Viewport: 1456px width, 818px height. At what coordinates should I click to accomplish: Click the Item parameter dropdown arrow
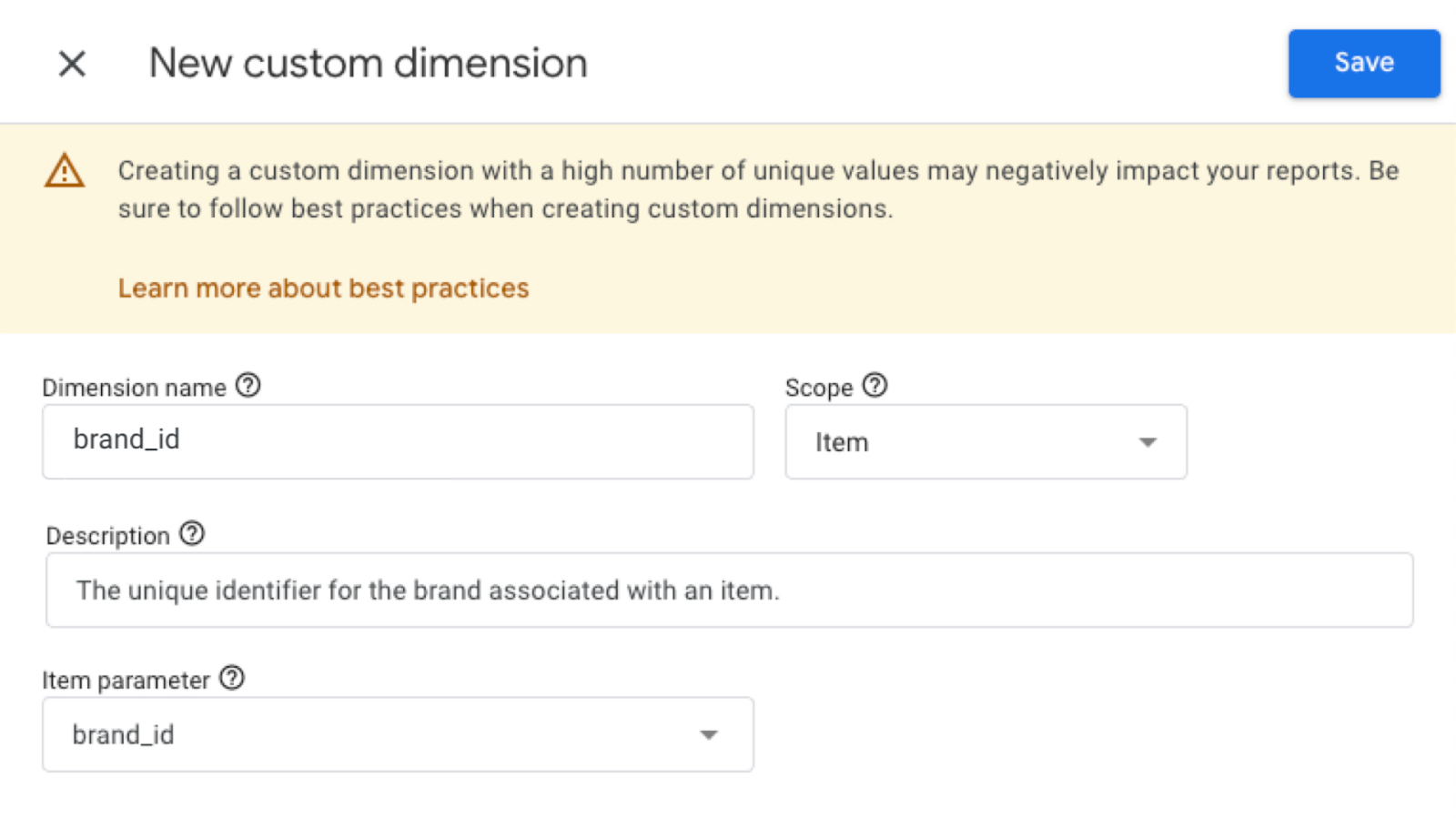click(x=709, y=735)
